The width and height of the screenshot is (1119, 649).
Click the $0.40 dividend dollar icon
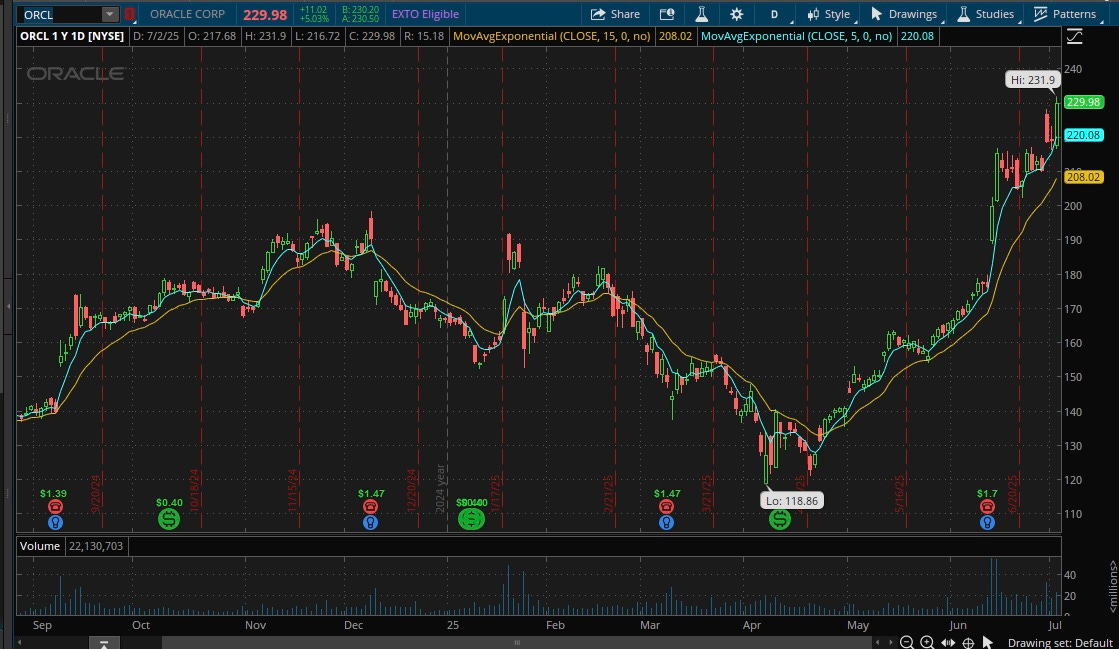169,519
